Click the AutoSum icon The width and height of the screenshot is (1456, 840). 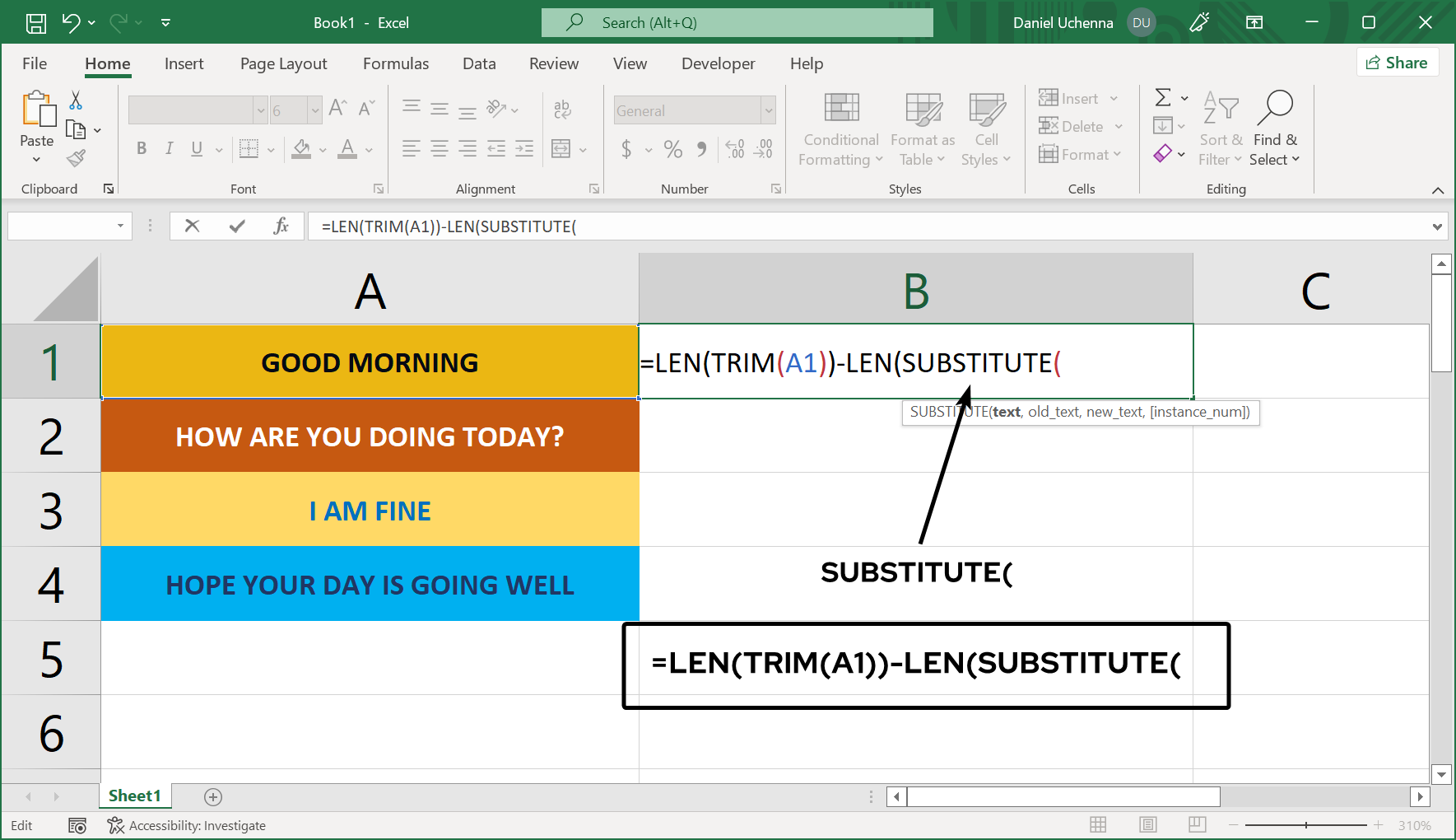point(1163,97)
